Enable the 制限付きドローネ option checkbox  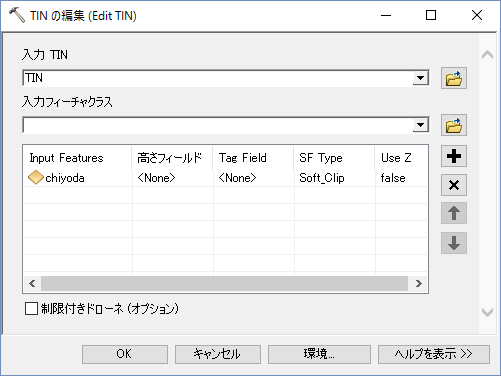(31, 308)
